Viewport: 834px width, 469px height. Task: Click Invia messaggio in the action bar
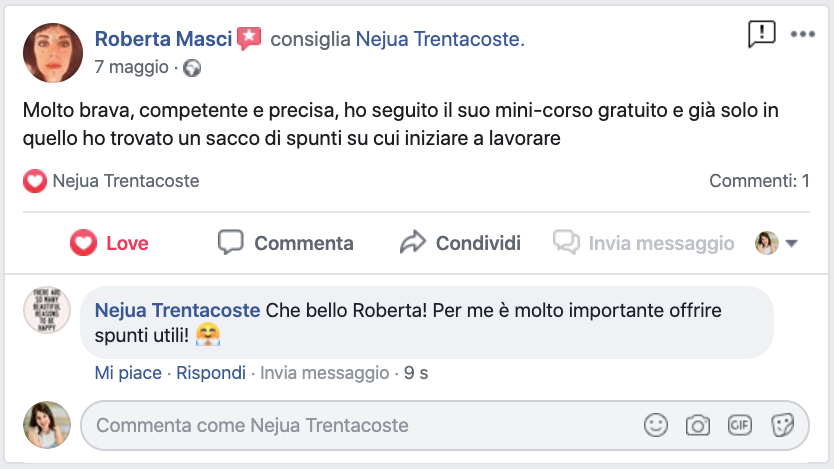coord(644,243)
